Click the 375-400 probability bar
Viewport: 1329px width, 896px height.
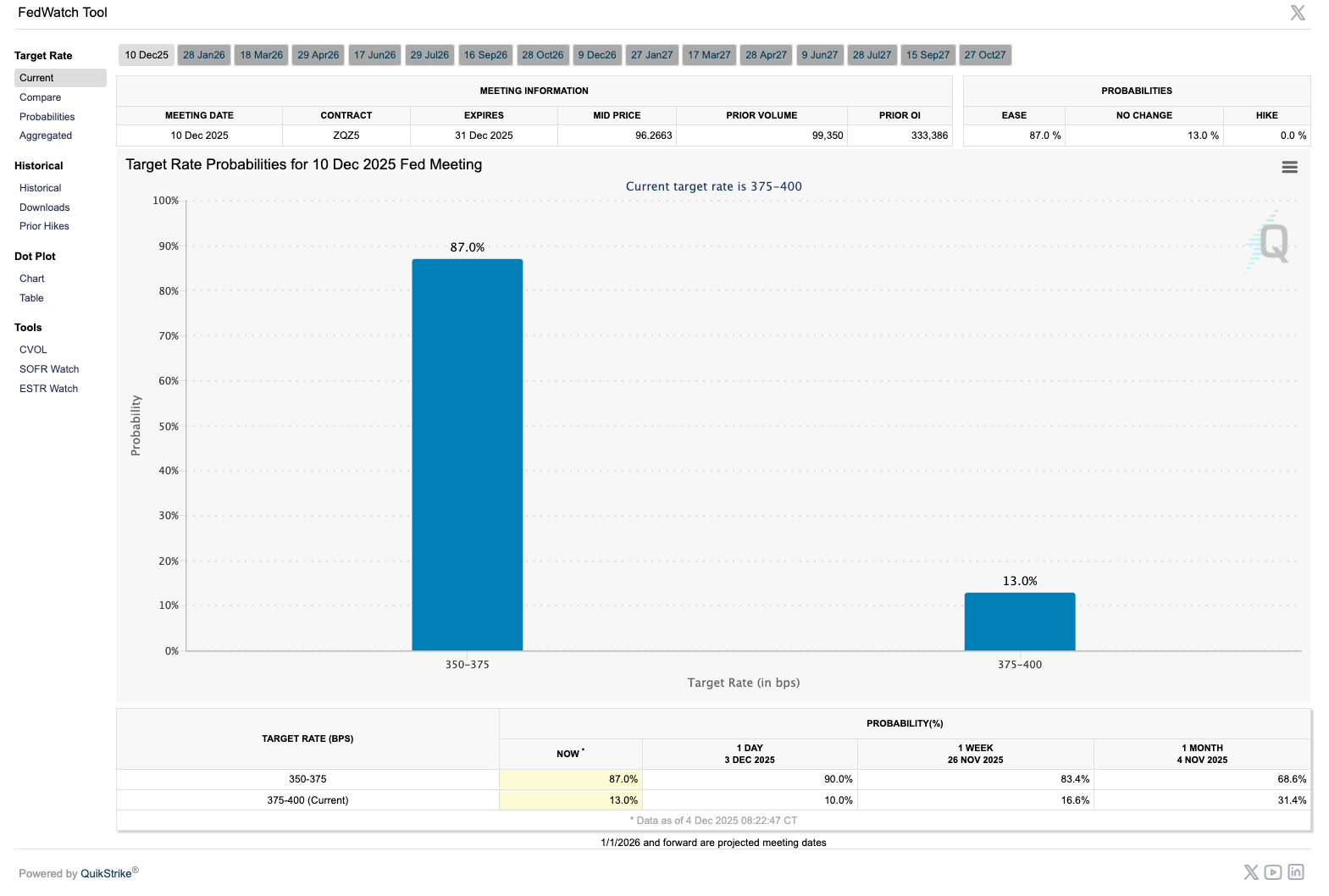coord(1019,622)
